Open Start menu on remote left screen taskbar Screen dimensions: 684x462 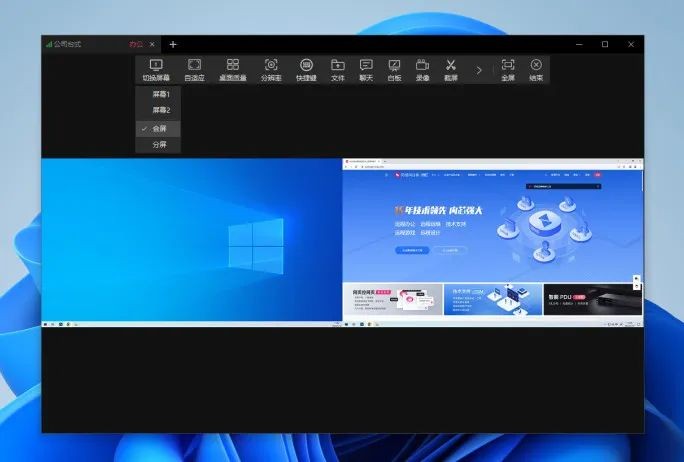point(45,324)
